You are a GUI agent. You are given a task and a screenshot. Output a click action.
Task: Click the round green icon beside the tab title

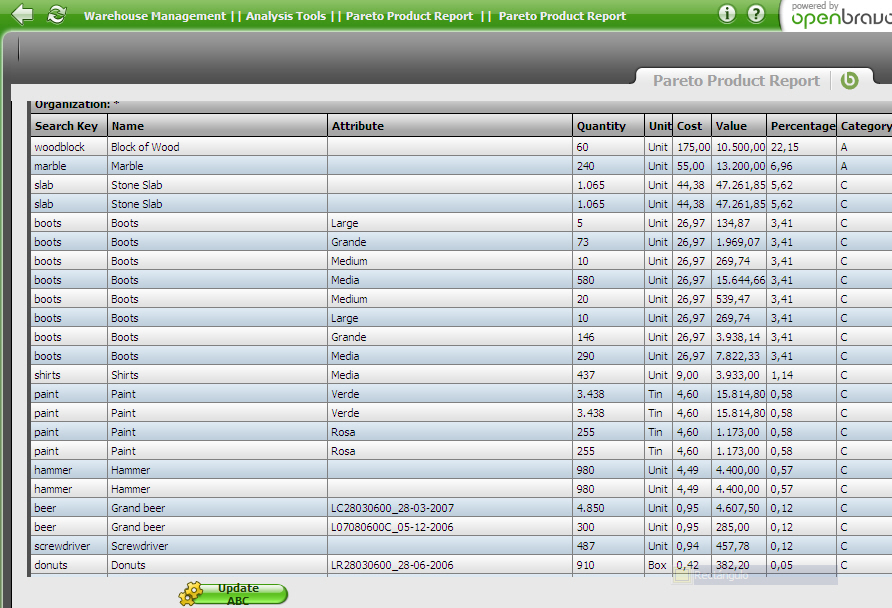coord(849,81)
